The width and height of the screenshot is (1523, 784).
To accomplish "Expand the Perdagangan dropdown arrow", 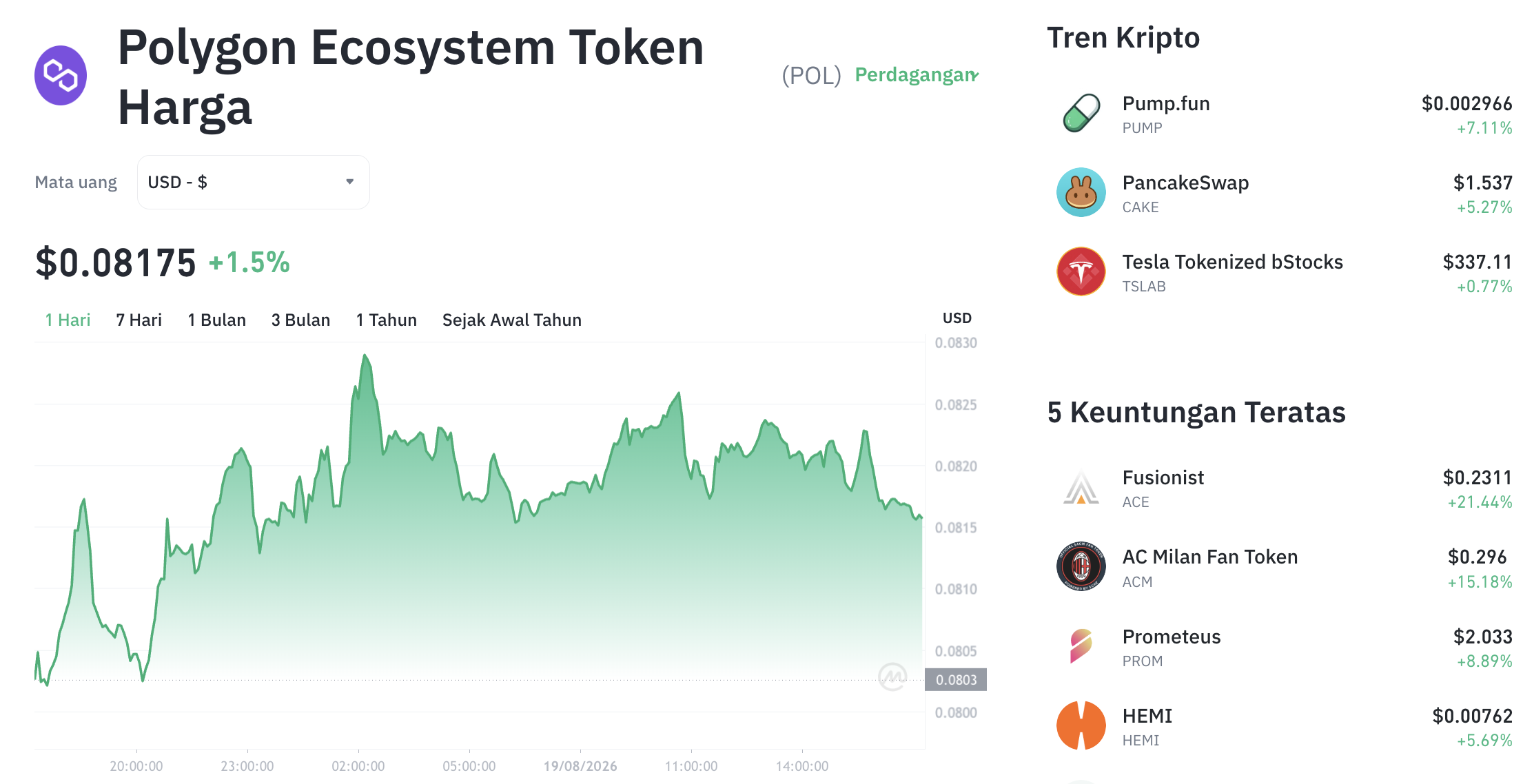I will tap(974, 75).
